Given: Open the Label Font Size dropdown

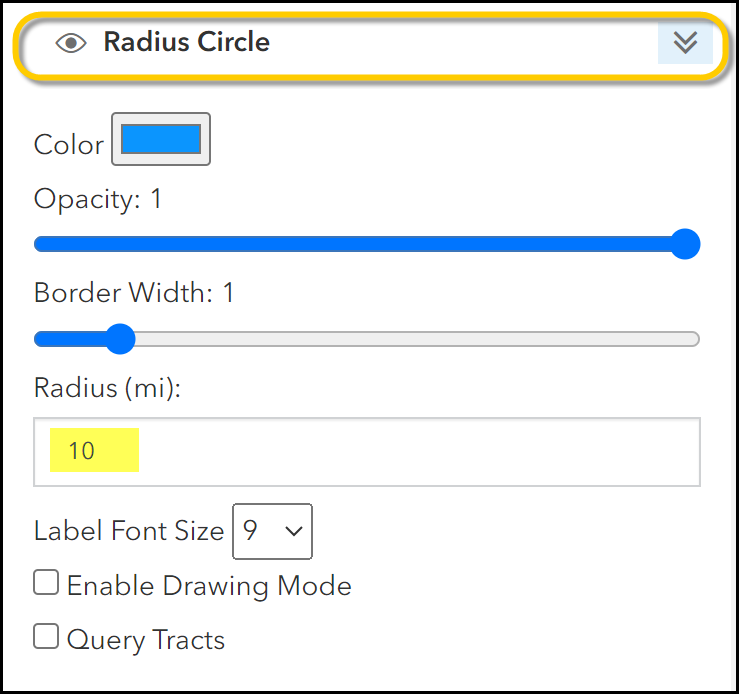Looking at the screenshot, I should 272,531.
